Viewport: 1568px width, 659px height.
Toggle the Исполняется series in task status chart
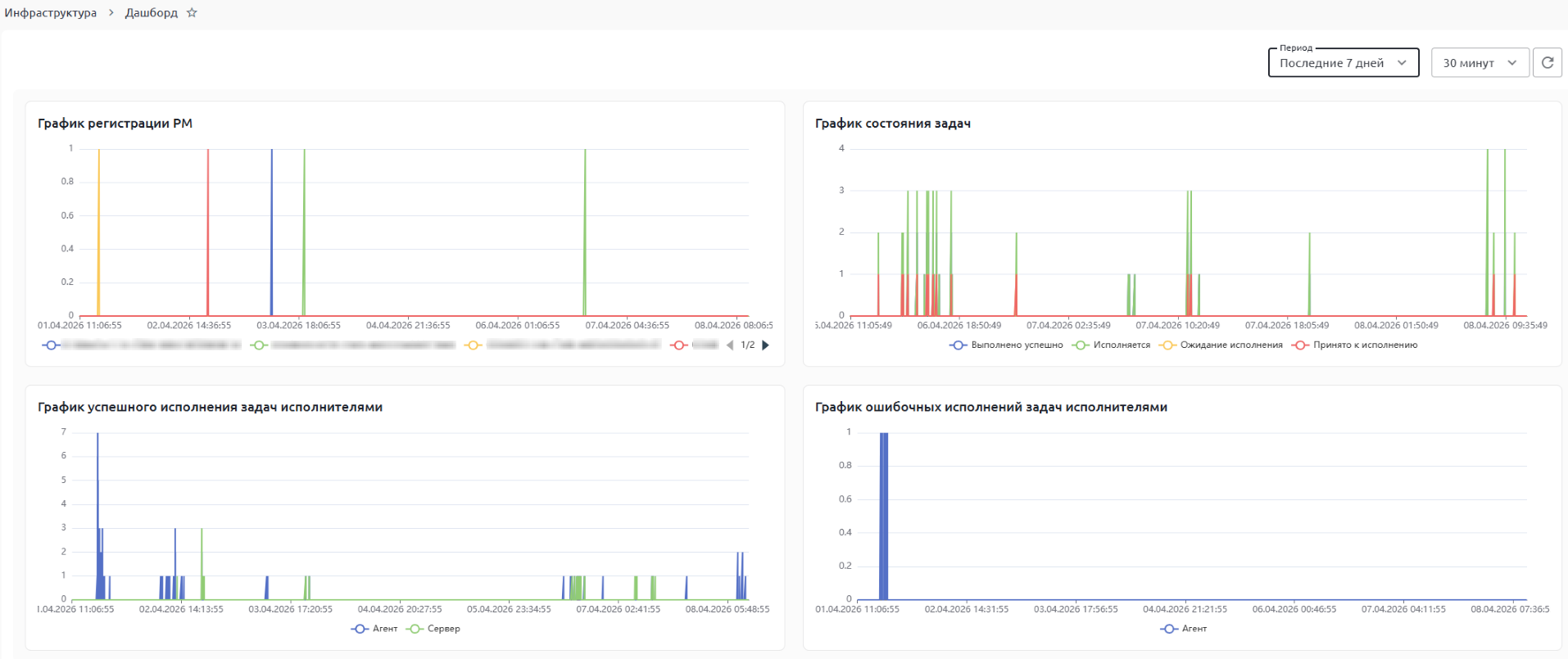[x=1121, y=345]
